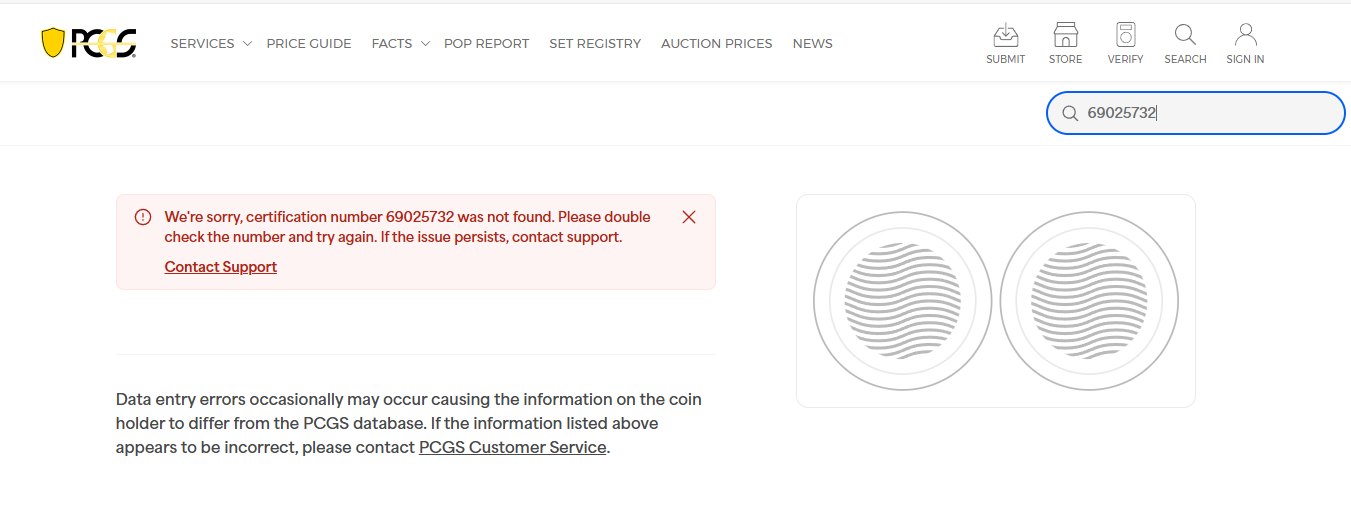Click the red error alert icon
This screenshot has width=1351, height=508.
[x=143, y=217]
